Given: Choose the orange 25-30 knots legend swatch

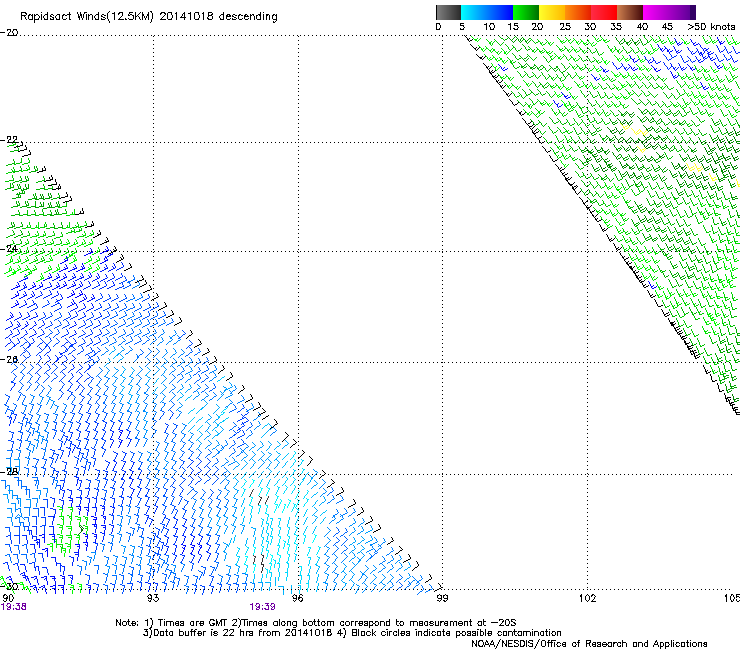Looking at the screenshot, I should tap(578, 12).
